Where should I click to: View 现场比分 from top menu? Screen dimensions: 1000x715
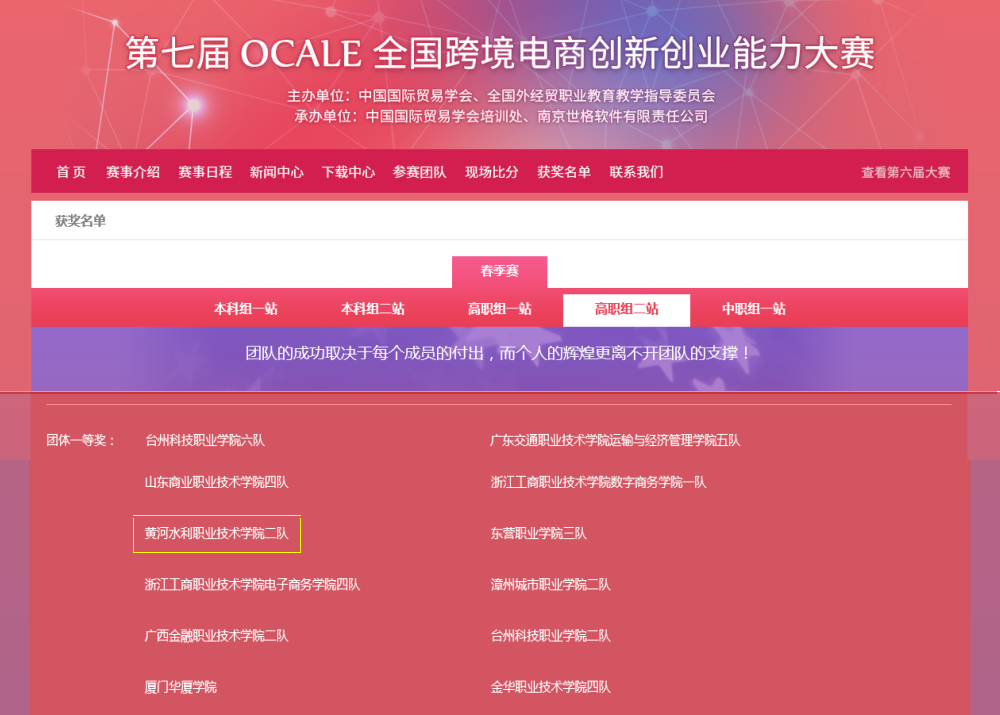[x=492, y=172]
